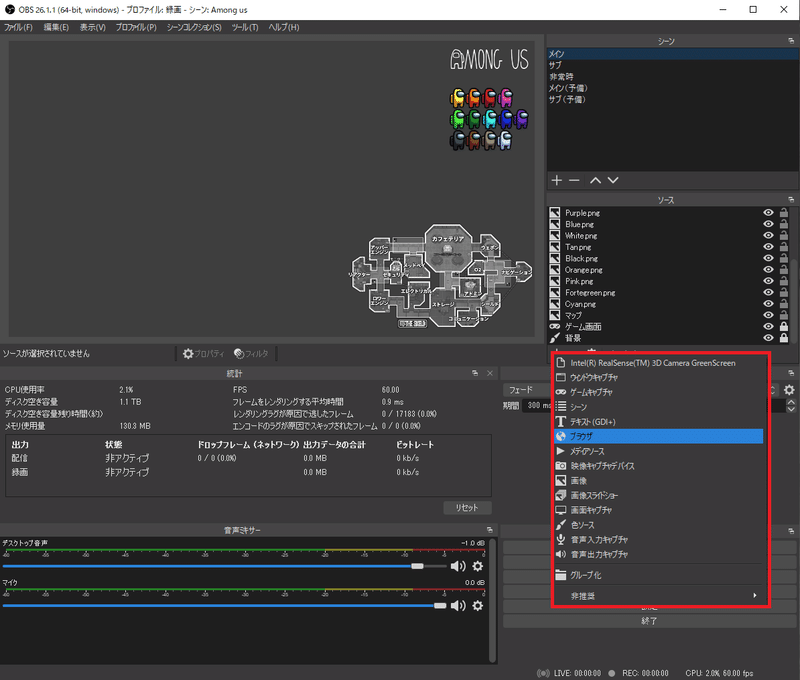Viewport: 800px width, 680px height.
Task: Click the リセット button in statistics
Action: 467,508
